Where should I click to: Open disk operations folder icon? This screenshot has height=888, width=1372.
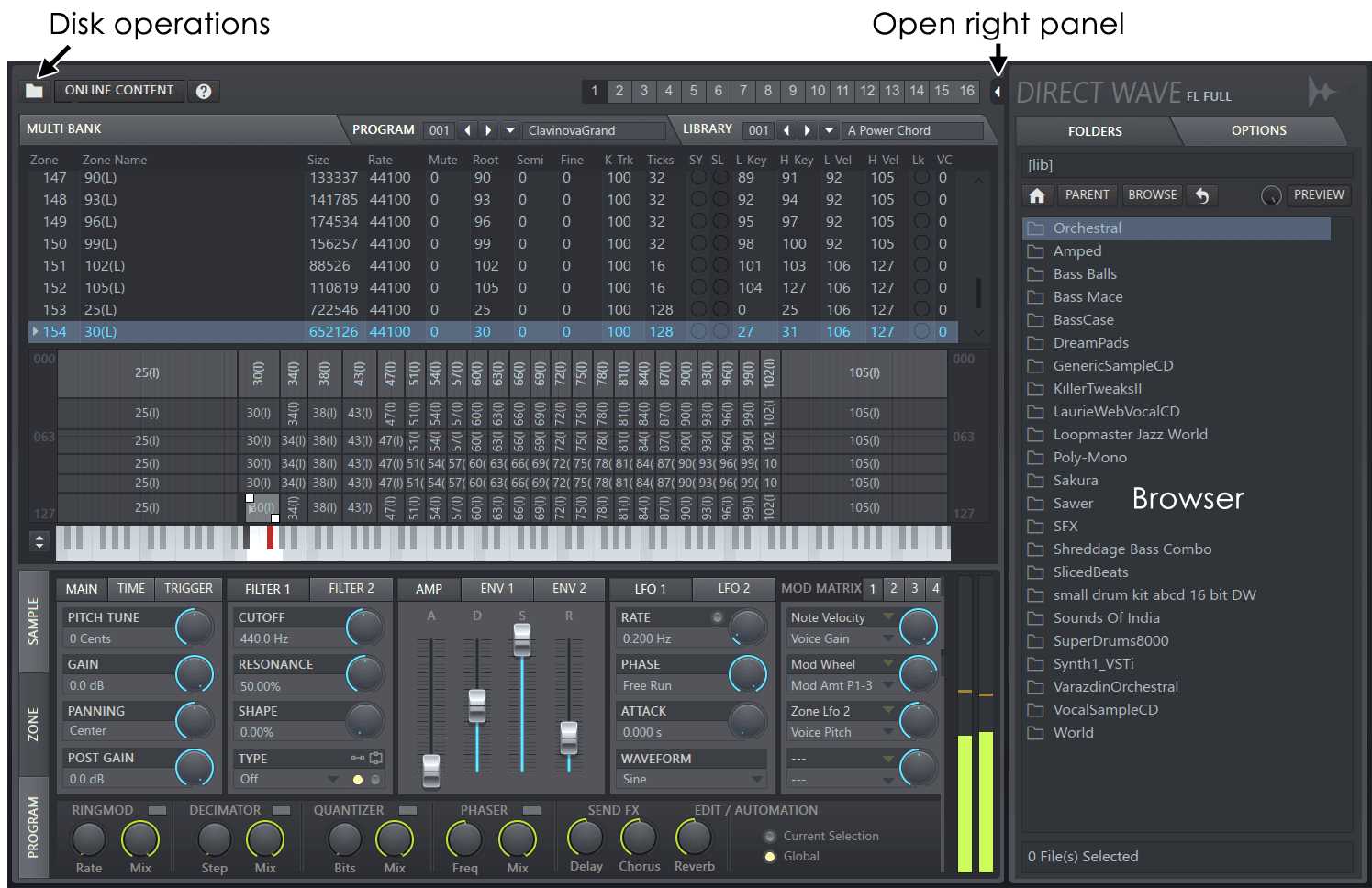[x=34, y=91]
